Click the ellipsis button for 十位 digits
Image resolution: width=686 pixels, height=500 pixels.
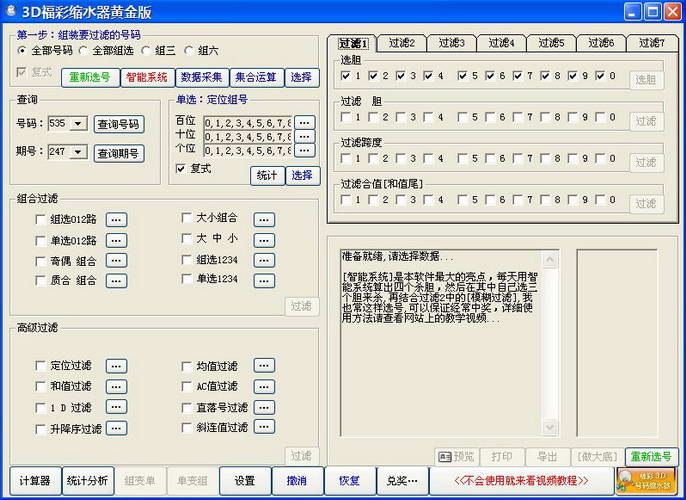coord(304,136)
